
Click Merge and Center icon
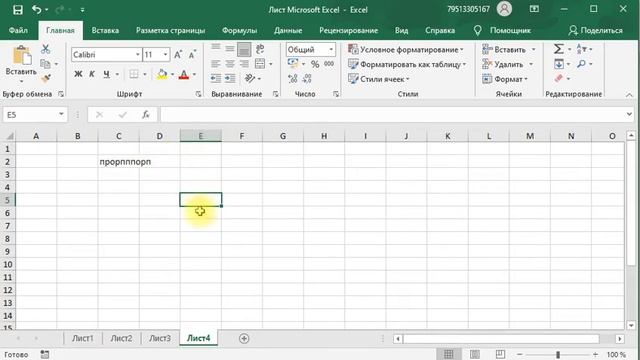260,64
